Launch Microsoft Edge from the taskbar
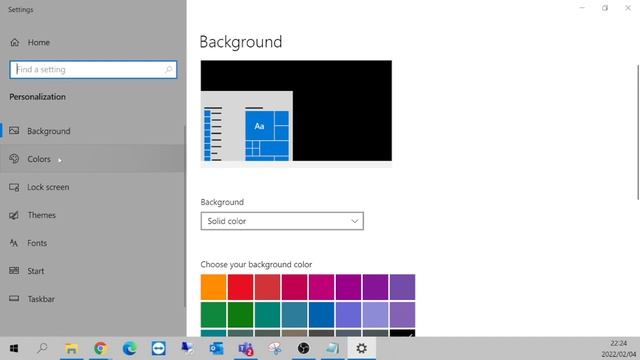Image resolution: width=640 pixels, height=360 pixels. pos(129,349)
